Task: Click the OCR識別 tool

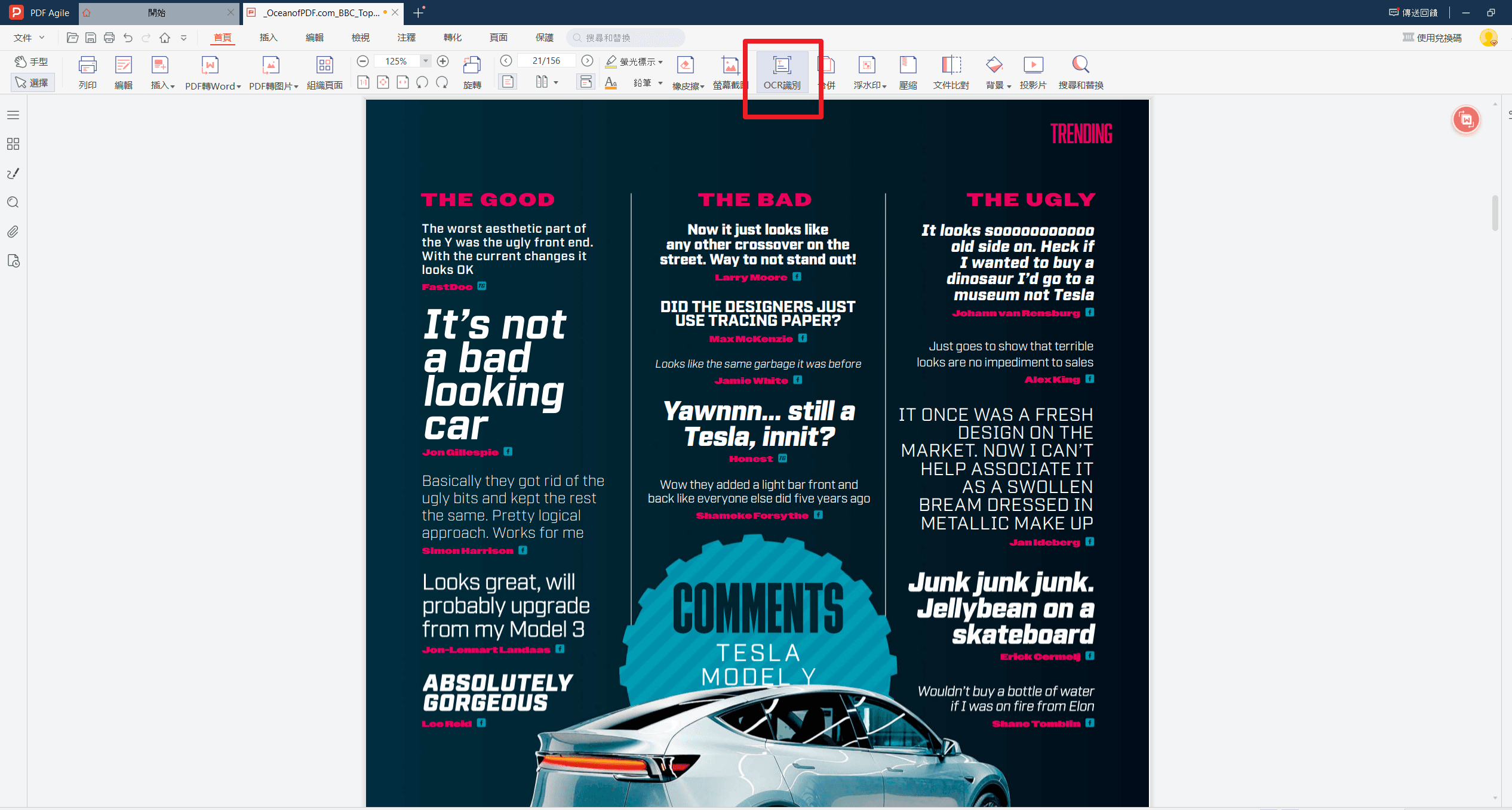Action: click(x=782, y=73)
